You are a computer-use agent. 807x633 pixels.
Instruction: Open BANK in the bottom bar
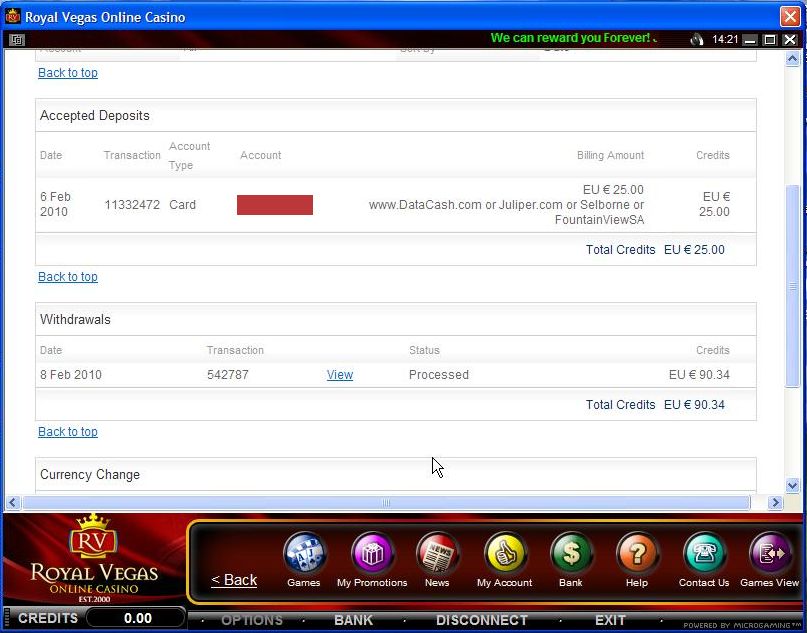tap(354, 620)
